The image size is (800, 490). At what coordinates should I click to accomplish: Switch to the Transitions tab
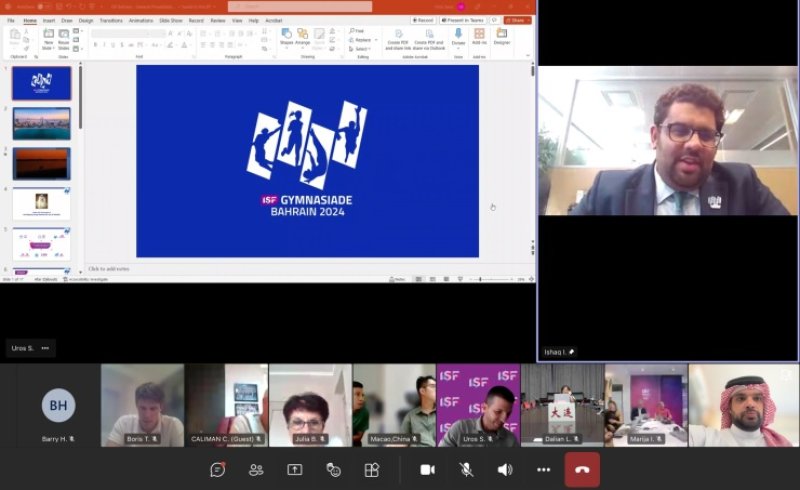click(x=111, y=20)
